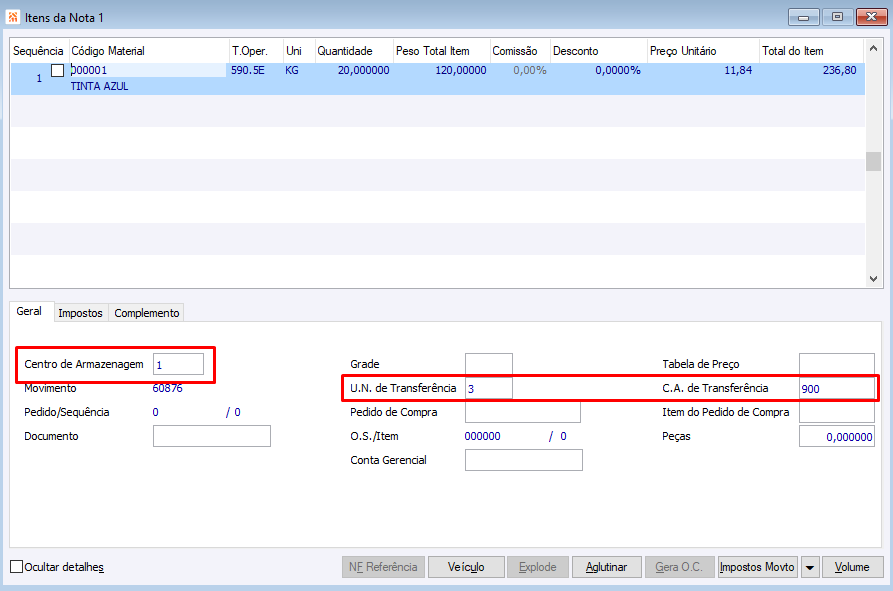
Task: Click the Desconto column header
Action: [599, 51]
